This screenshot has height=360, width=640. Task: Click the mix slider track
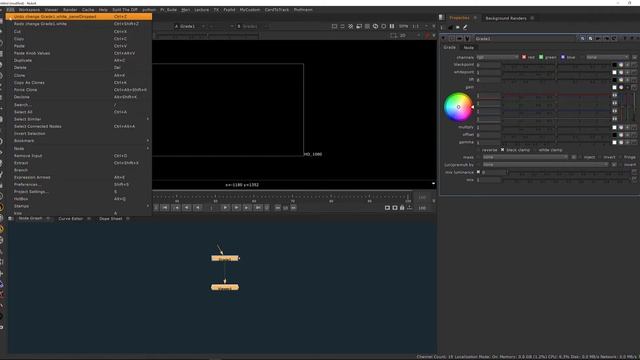566,180
